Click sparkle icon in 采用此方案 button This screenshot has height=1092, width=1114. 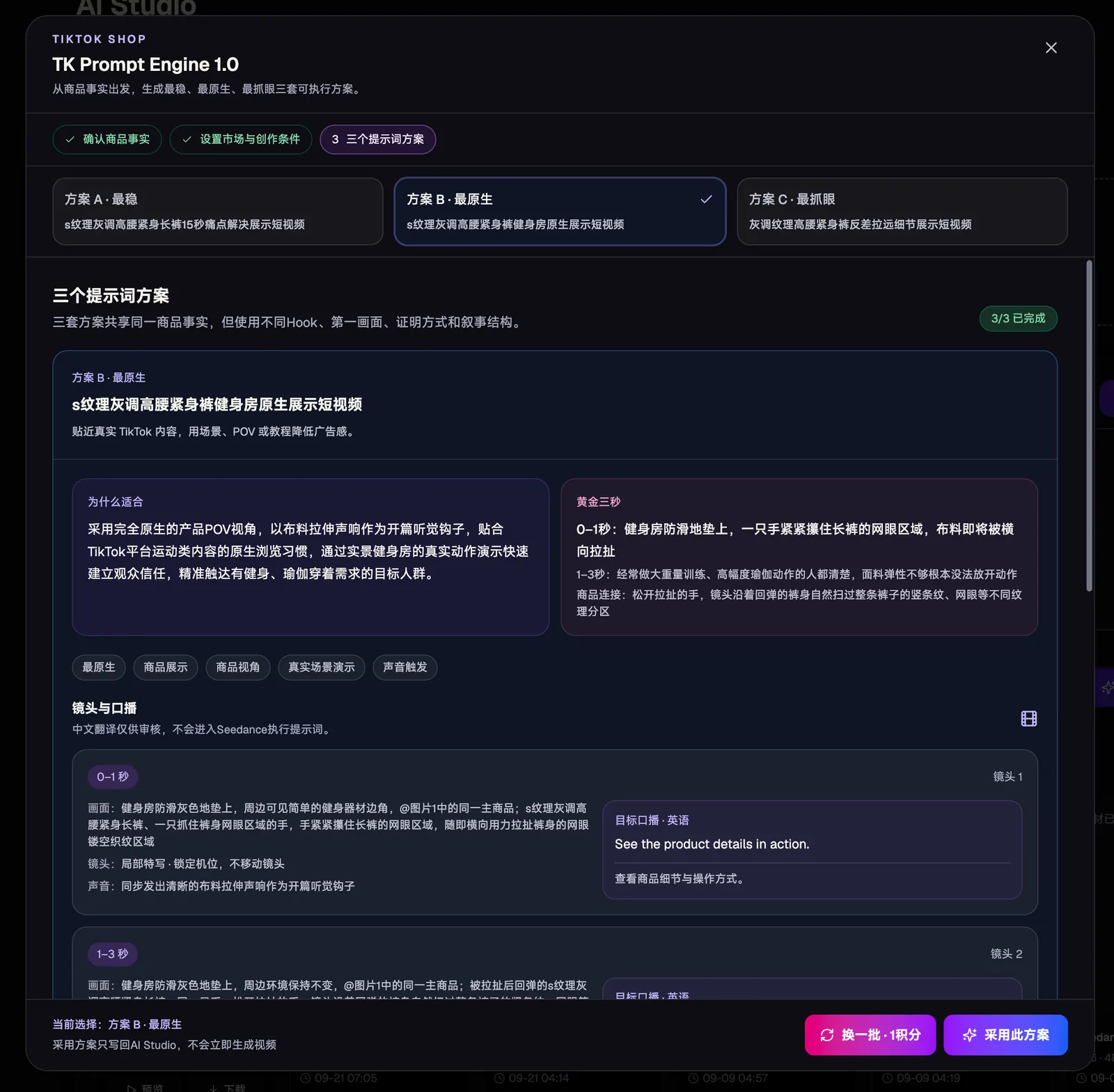pos(969,1035)
